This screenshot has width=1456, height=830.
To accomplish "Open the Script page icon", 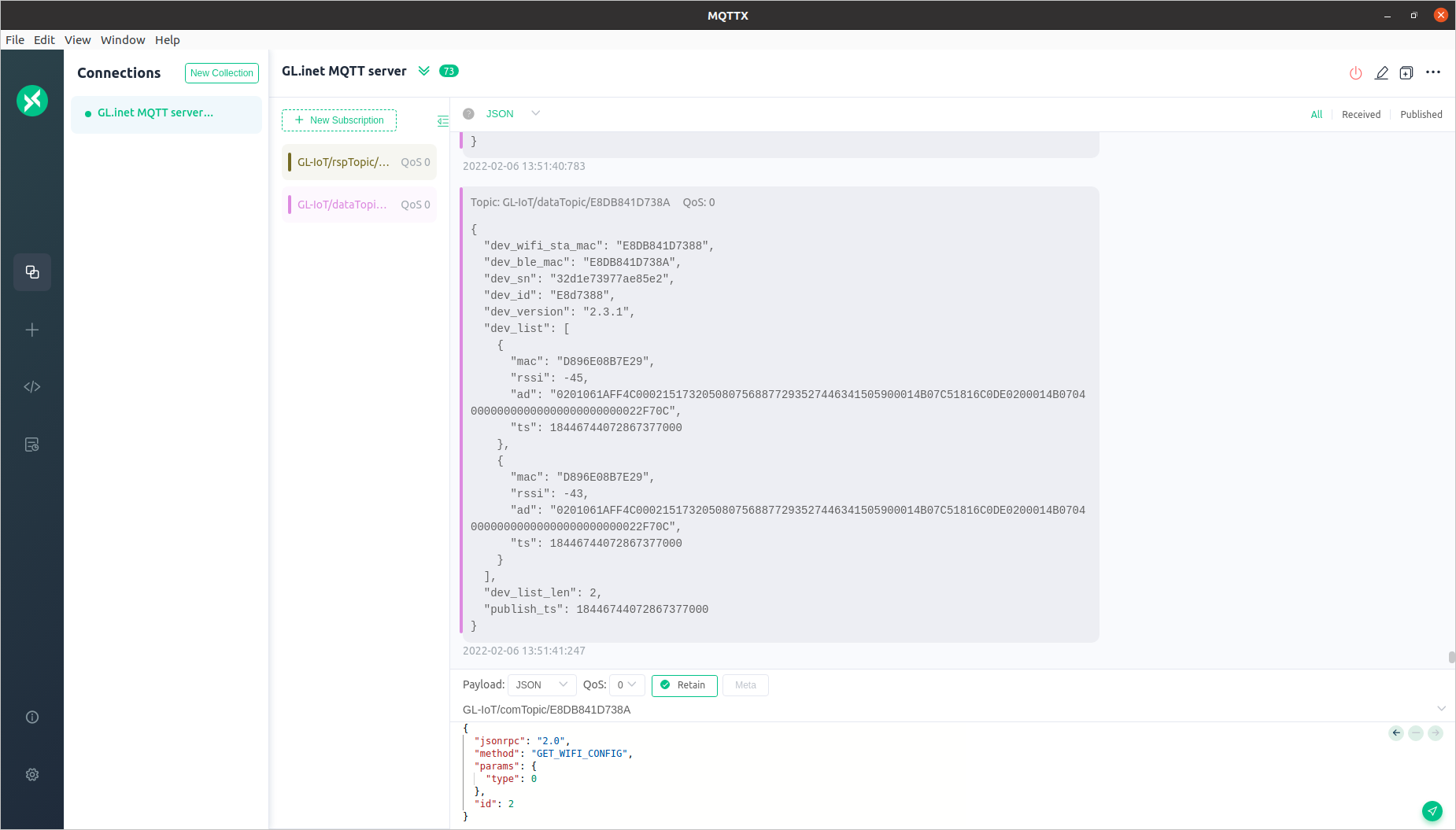I will [x=32, y=387].
